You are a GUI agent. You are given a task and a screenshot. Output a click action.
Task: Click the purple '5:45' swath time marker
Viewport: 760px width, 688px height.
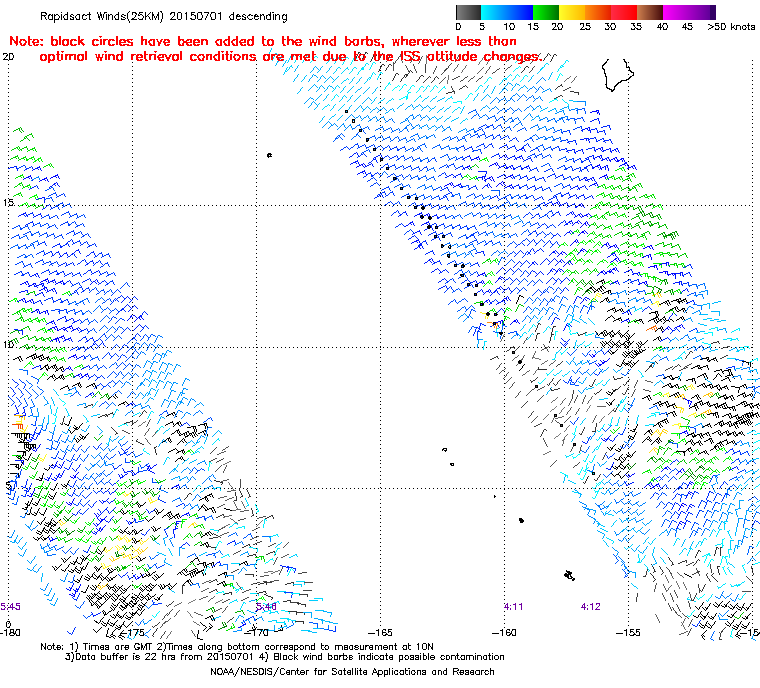(11, 607)
